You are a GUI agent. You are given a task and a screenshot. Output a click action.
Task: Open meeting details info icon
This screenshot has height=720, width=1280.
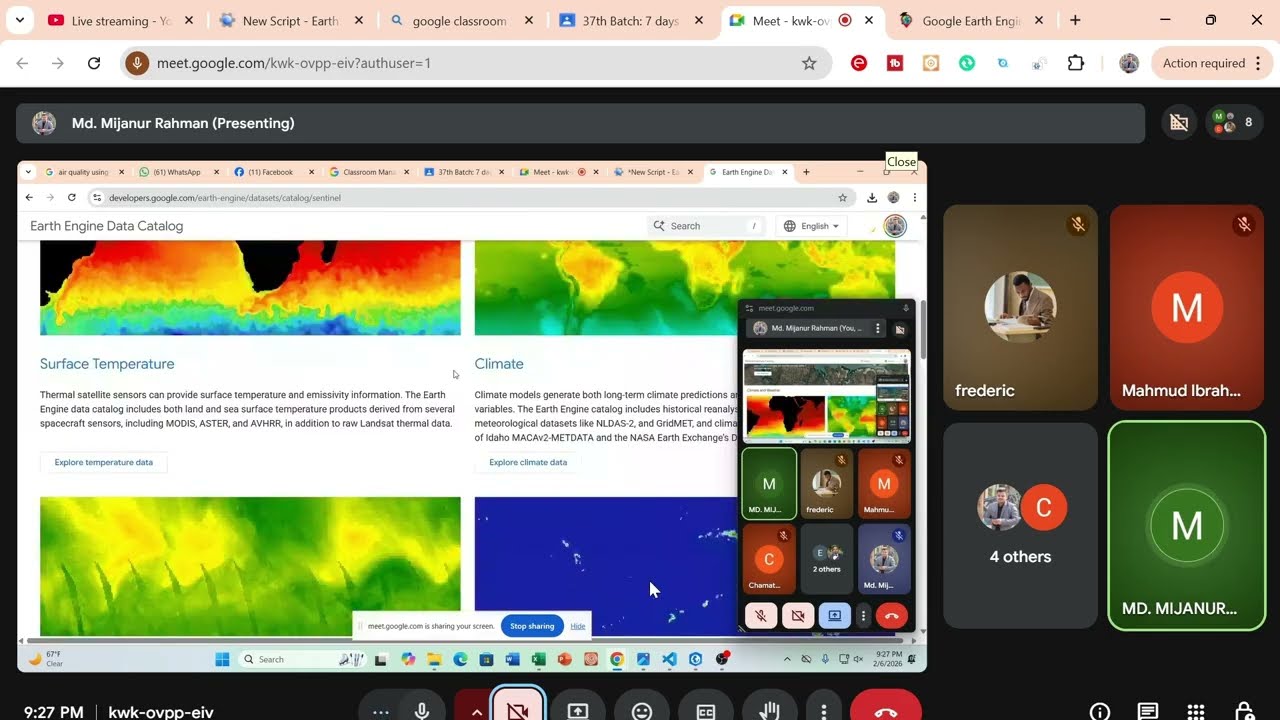(1100, 711)
